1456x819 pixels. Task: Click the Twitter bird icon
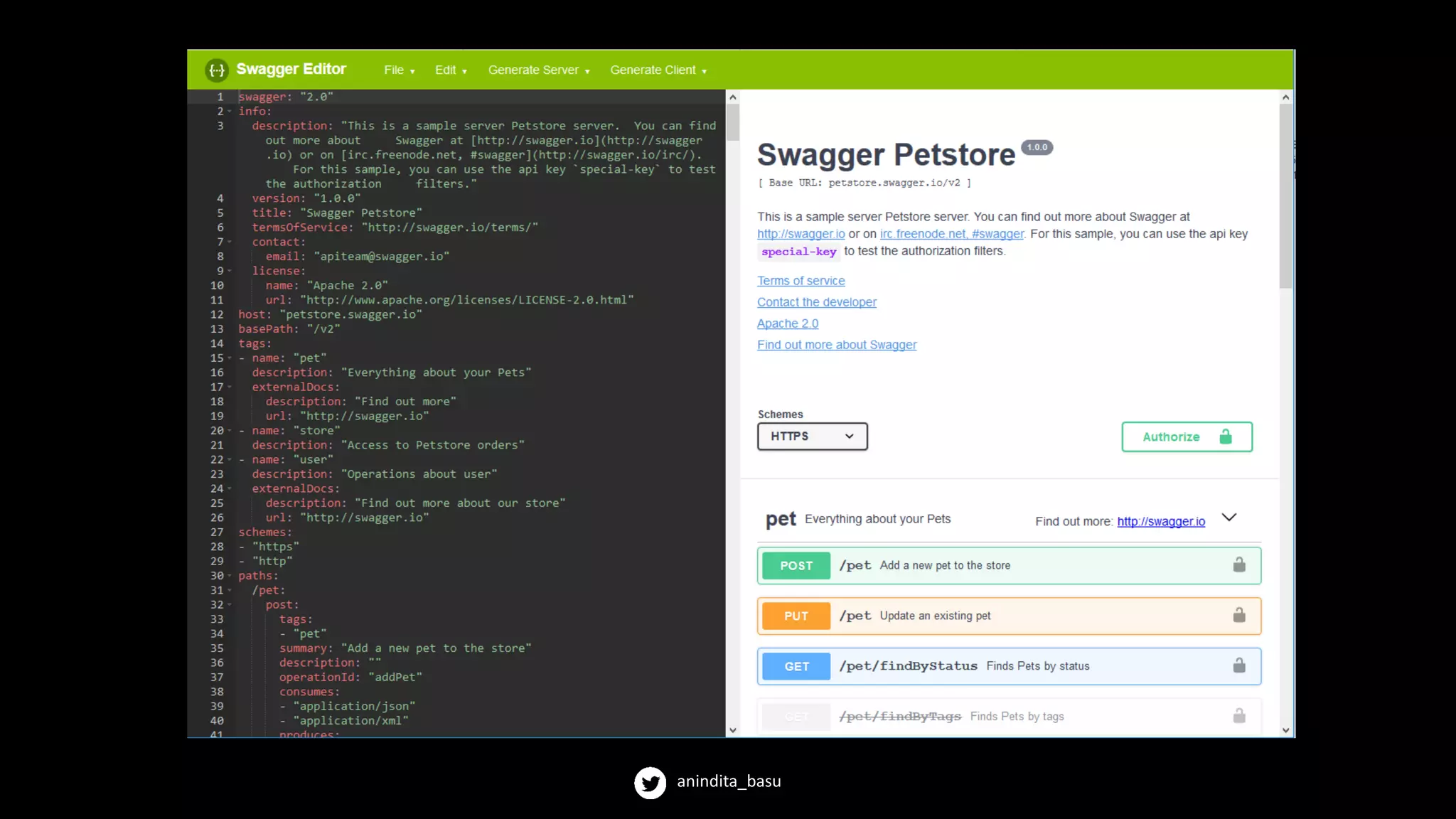pyautogui.click(x=650, y=782)
